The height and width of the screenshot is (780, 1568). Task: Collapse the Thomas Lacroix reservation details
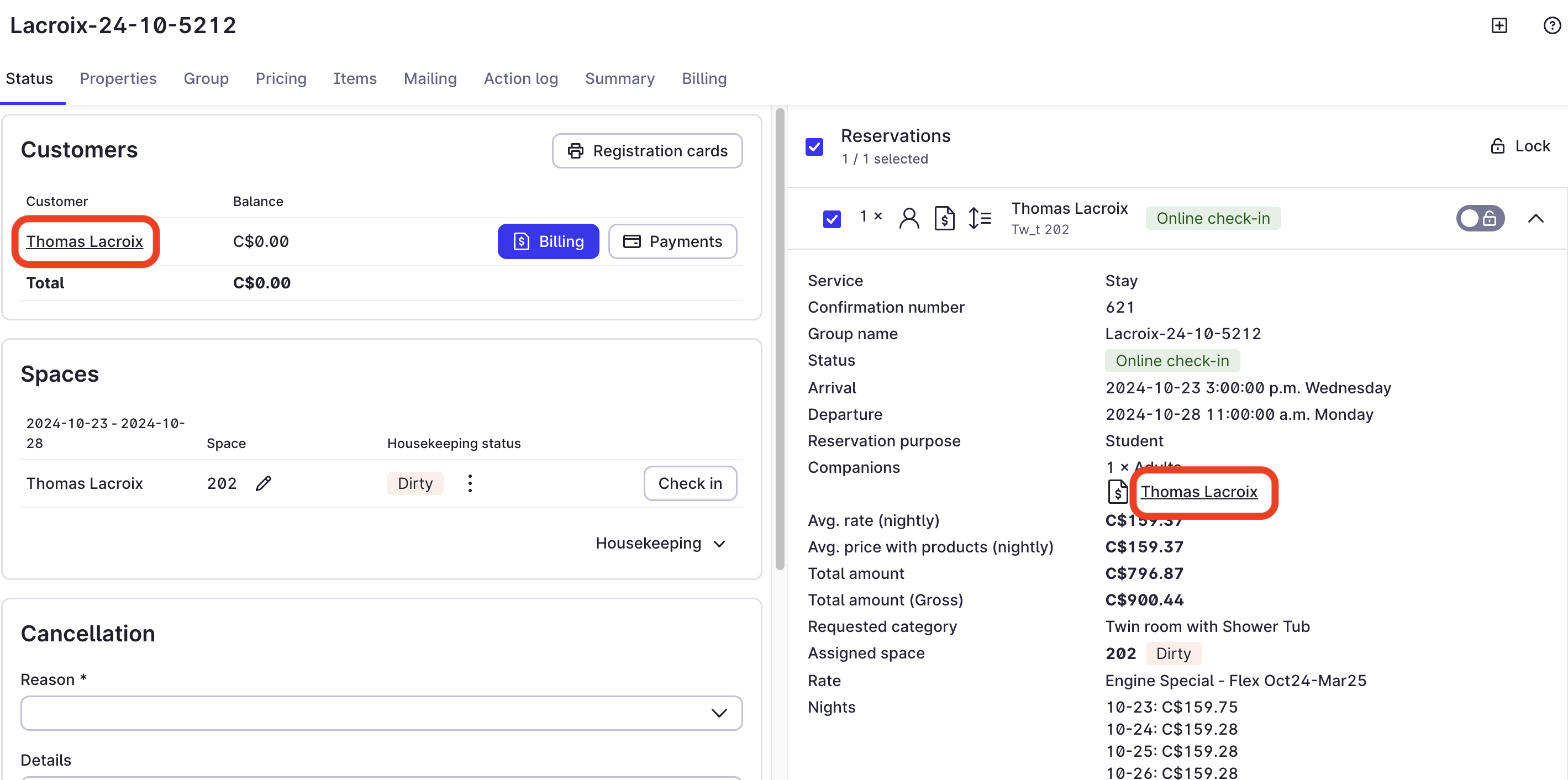1535,218
